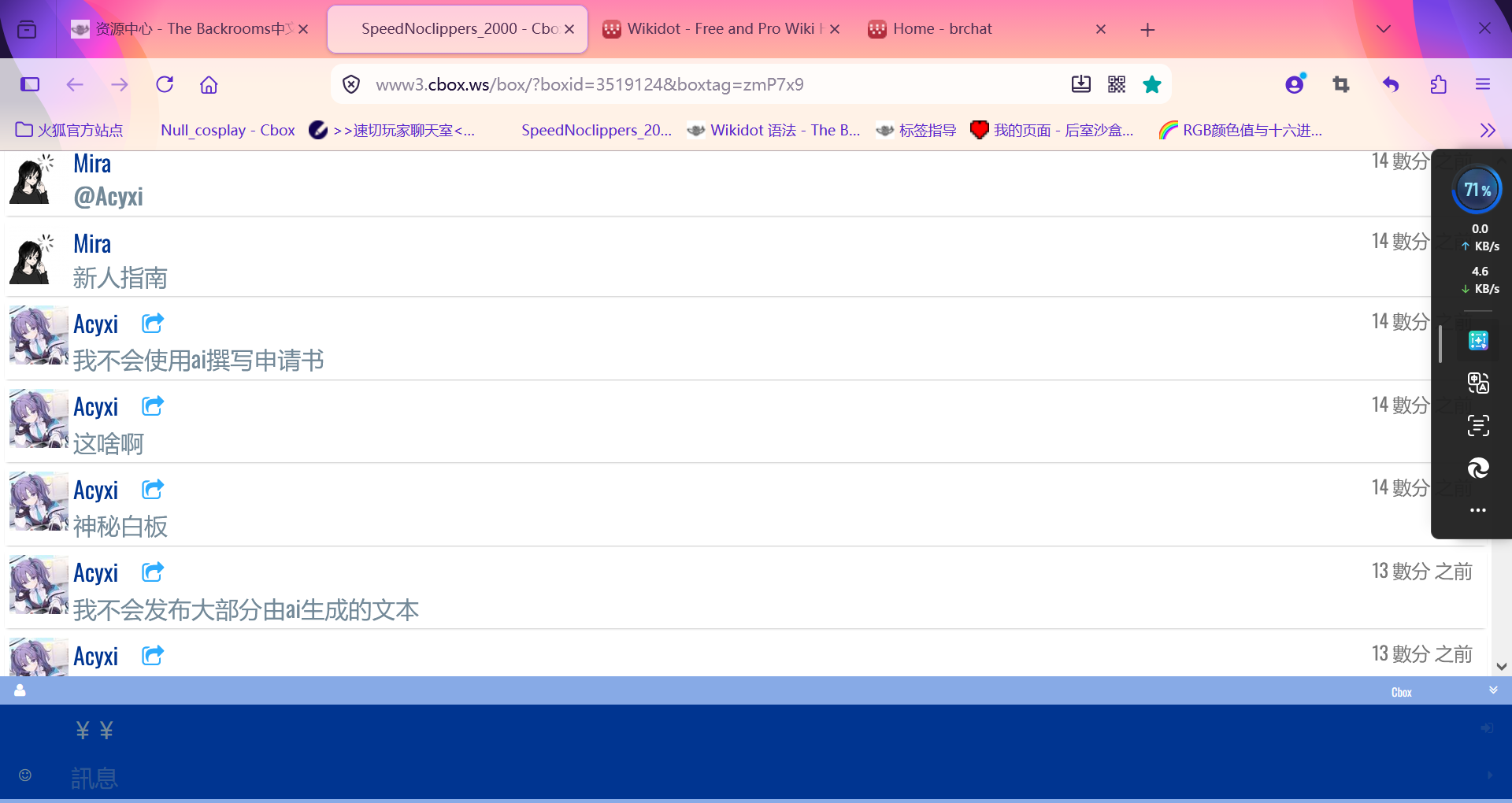Toggle the bookmark star
The image size is (1512, 803).
[1152, 84]
